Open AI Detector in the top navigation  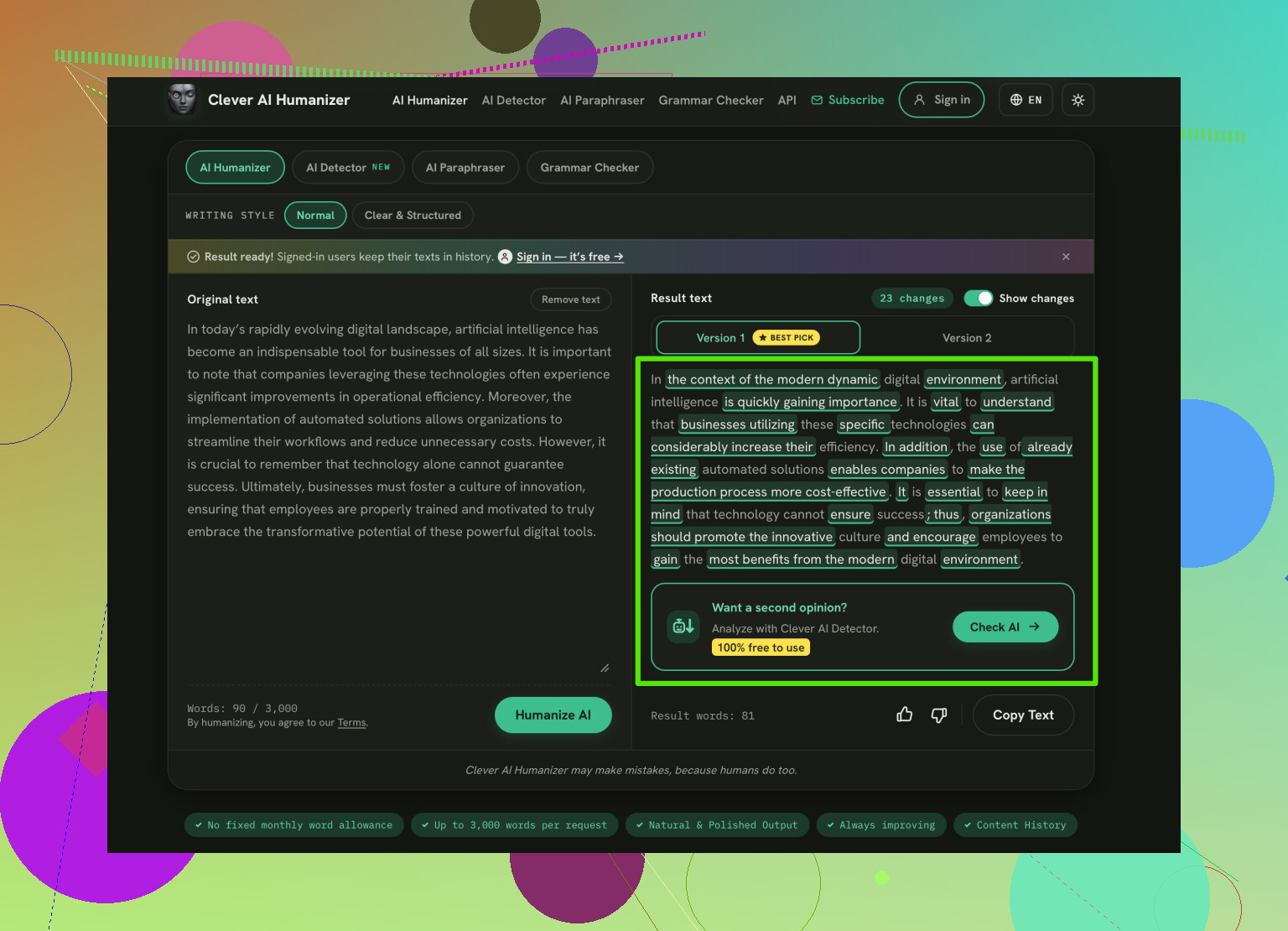tap(514, 100)
